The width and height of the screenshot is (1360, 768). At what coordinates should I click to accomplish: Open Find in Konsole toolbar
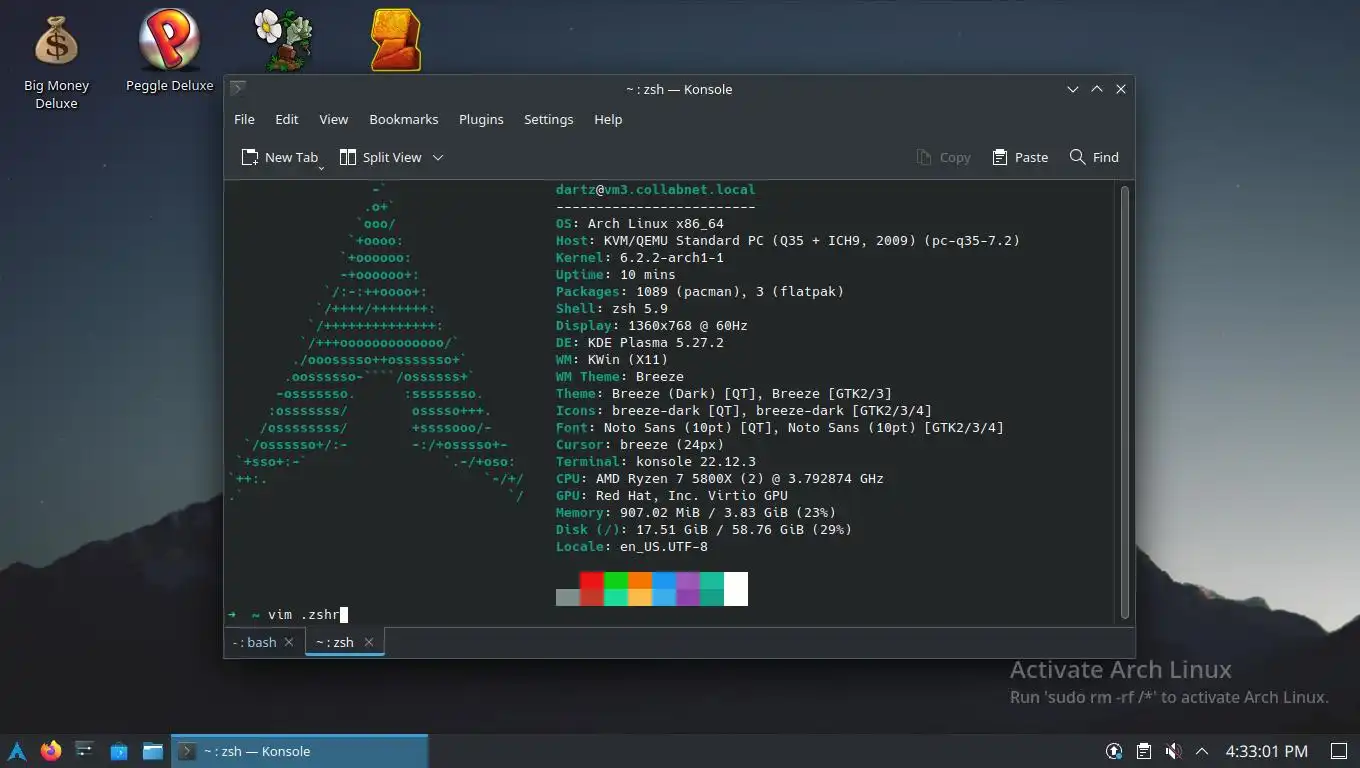pyautogui.click(x=1094, y=157)
